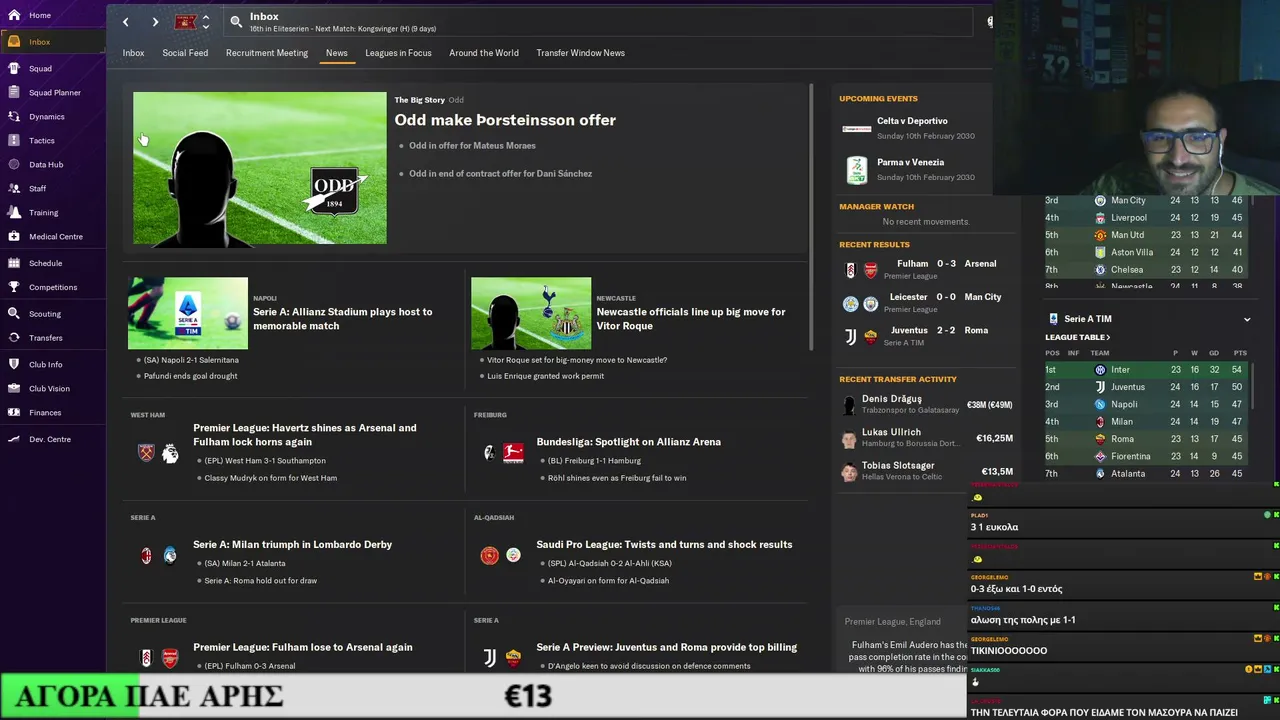Open the Around the World tab

tap(484, 53)
